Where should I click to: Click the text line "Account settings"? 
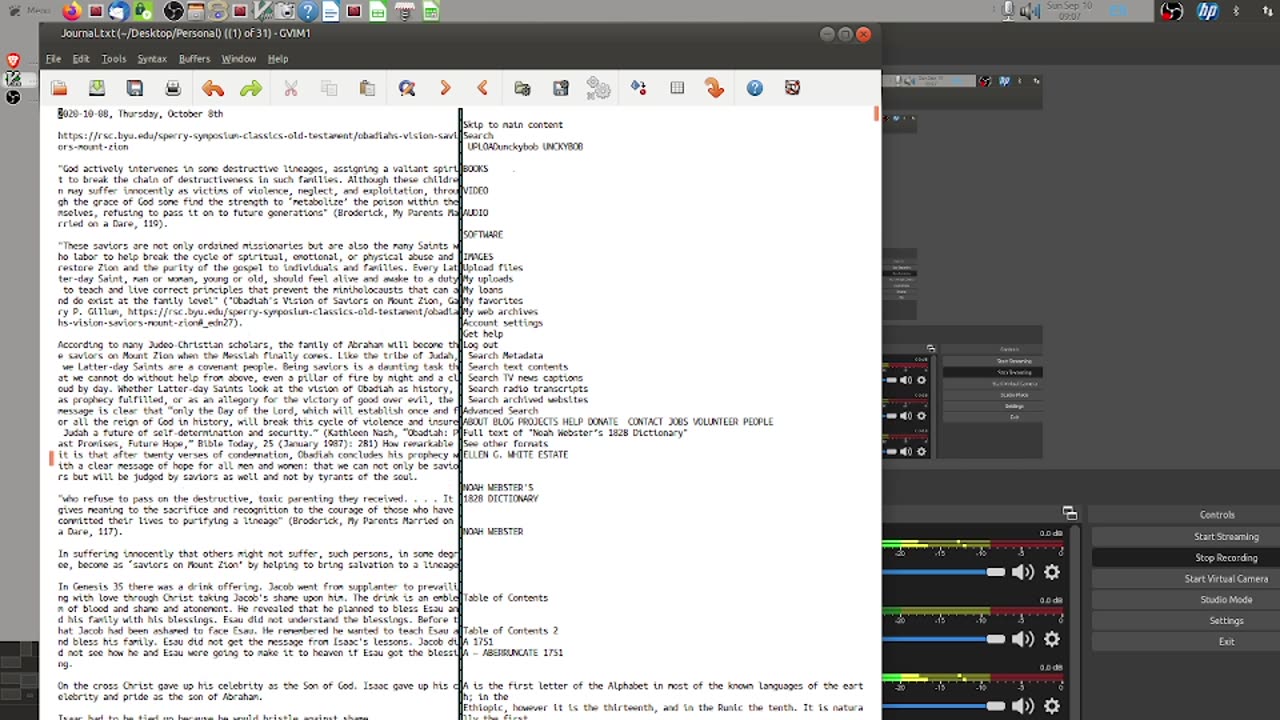pos(503,323)
